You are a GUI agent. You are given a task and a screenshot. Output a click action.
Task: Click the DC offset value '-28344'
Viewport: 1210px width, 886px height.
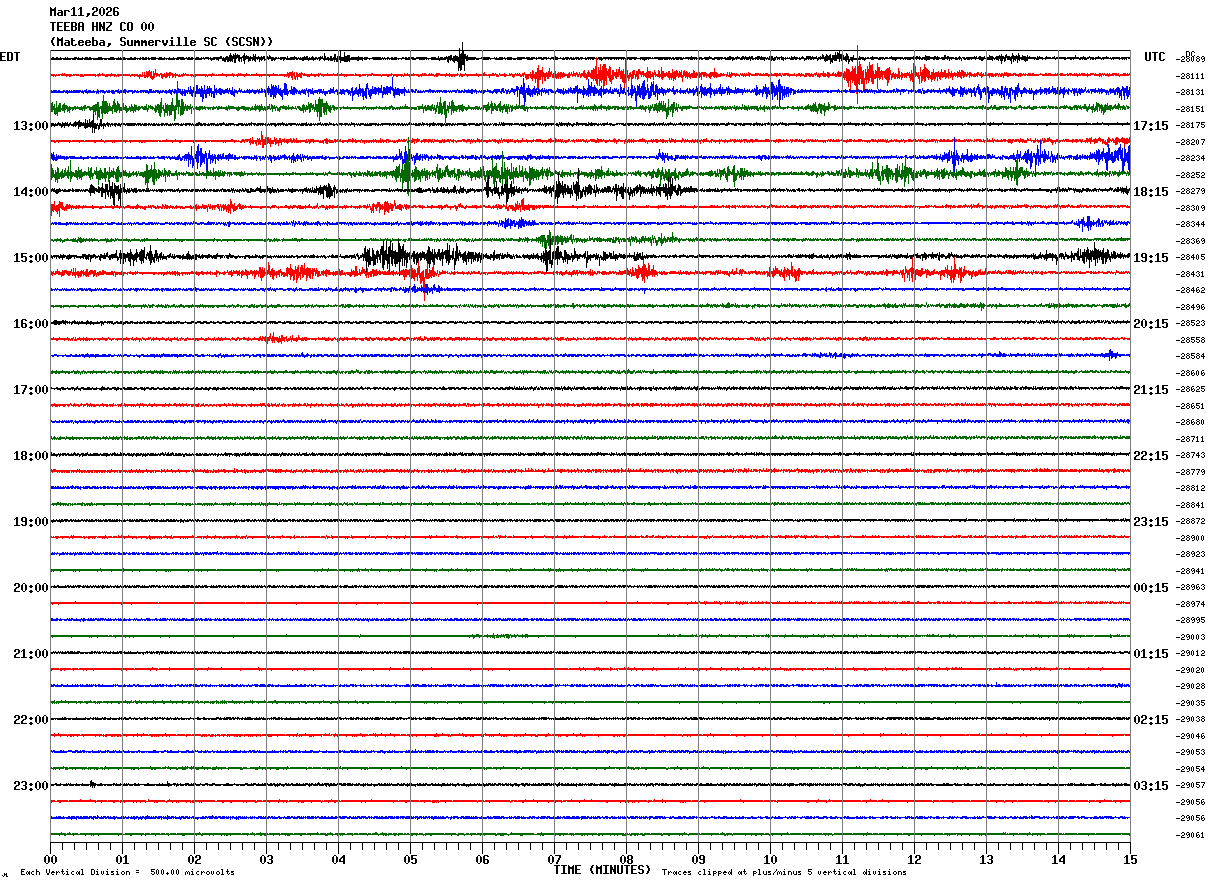click(1191, 224)
